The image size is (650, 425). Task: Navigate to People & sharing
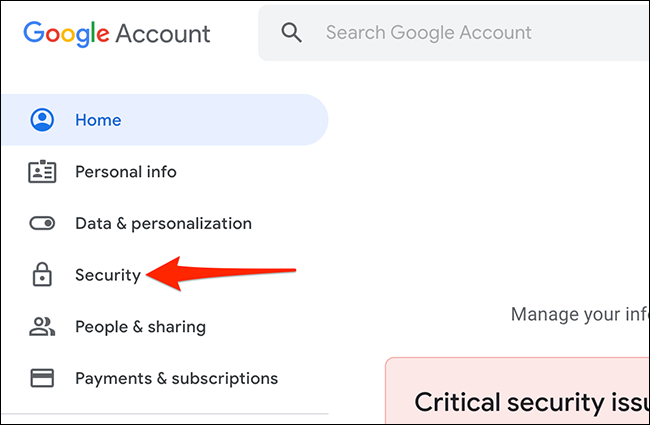coord(140,326)
